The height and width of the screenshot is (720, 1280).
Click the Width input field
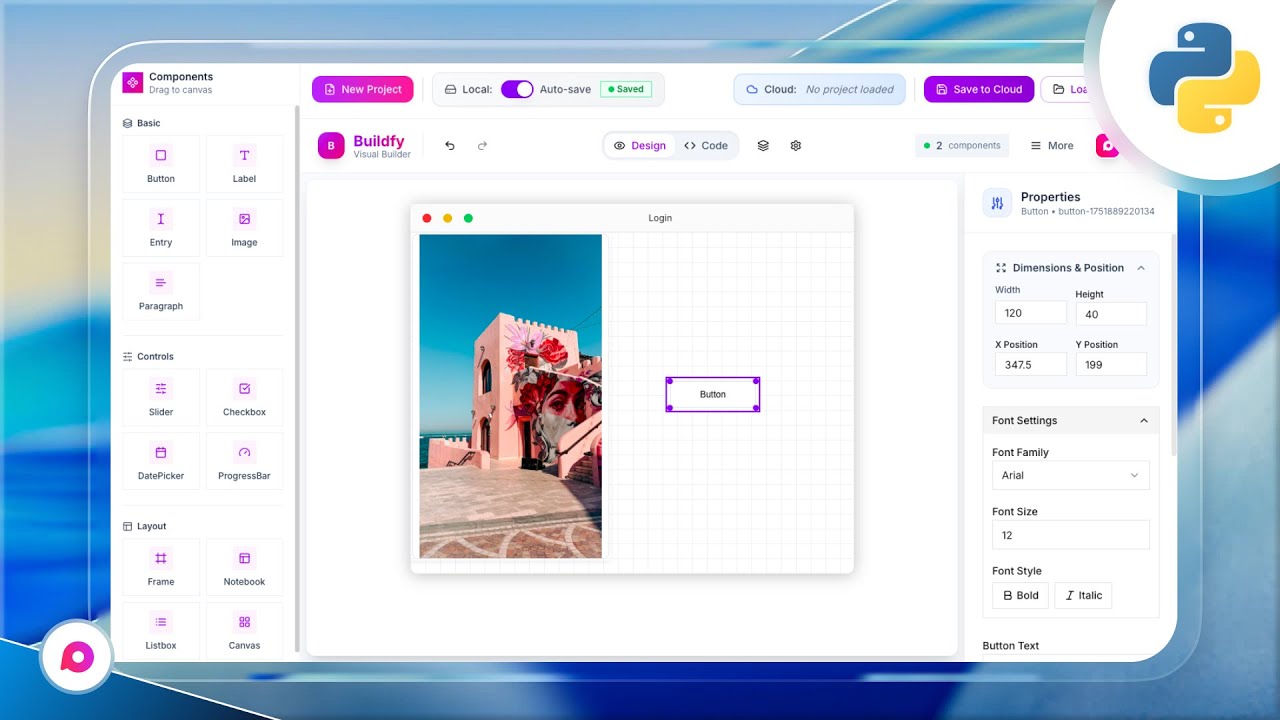click(x=1031, y=313)
